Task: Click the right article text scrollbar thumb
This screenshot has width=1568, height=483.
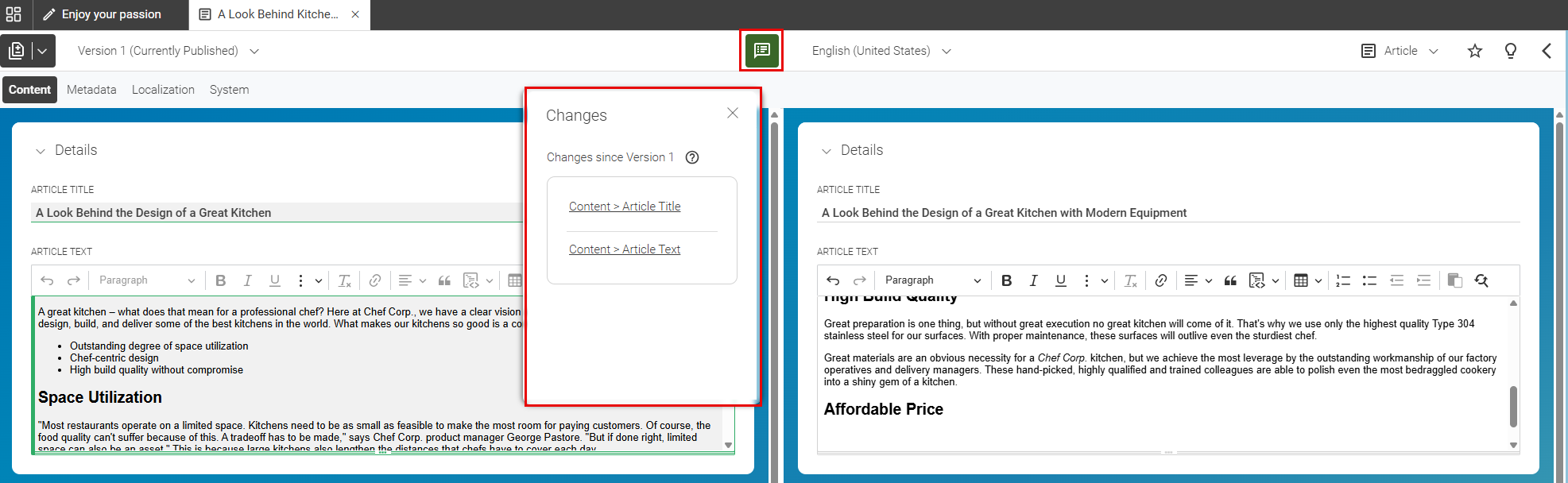Action: pos(1513,406)
